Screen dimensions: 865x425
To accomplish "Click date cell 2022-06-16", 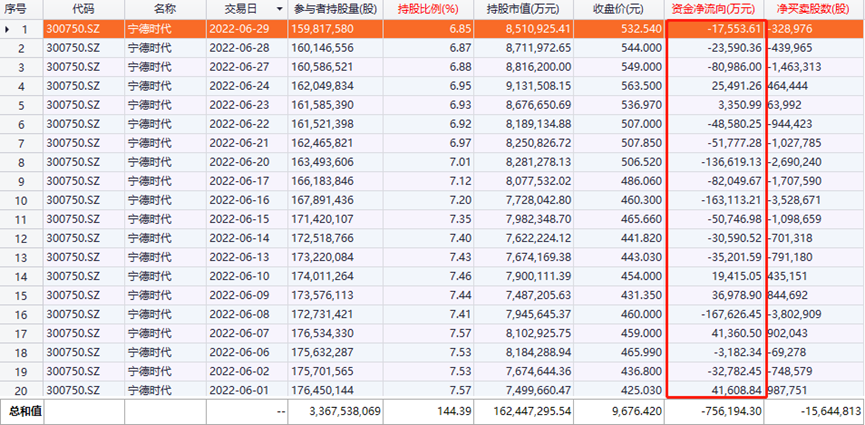I will coord(238,200).
